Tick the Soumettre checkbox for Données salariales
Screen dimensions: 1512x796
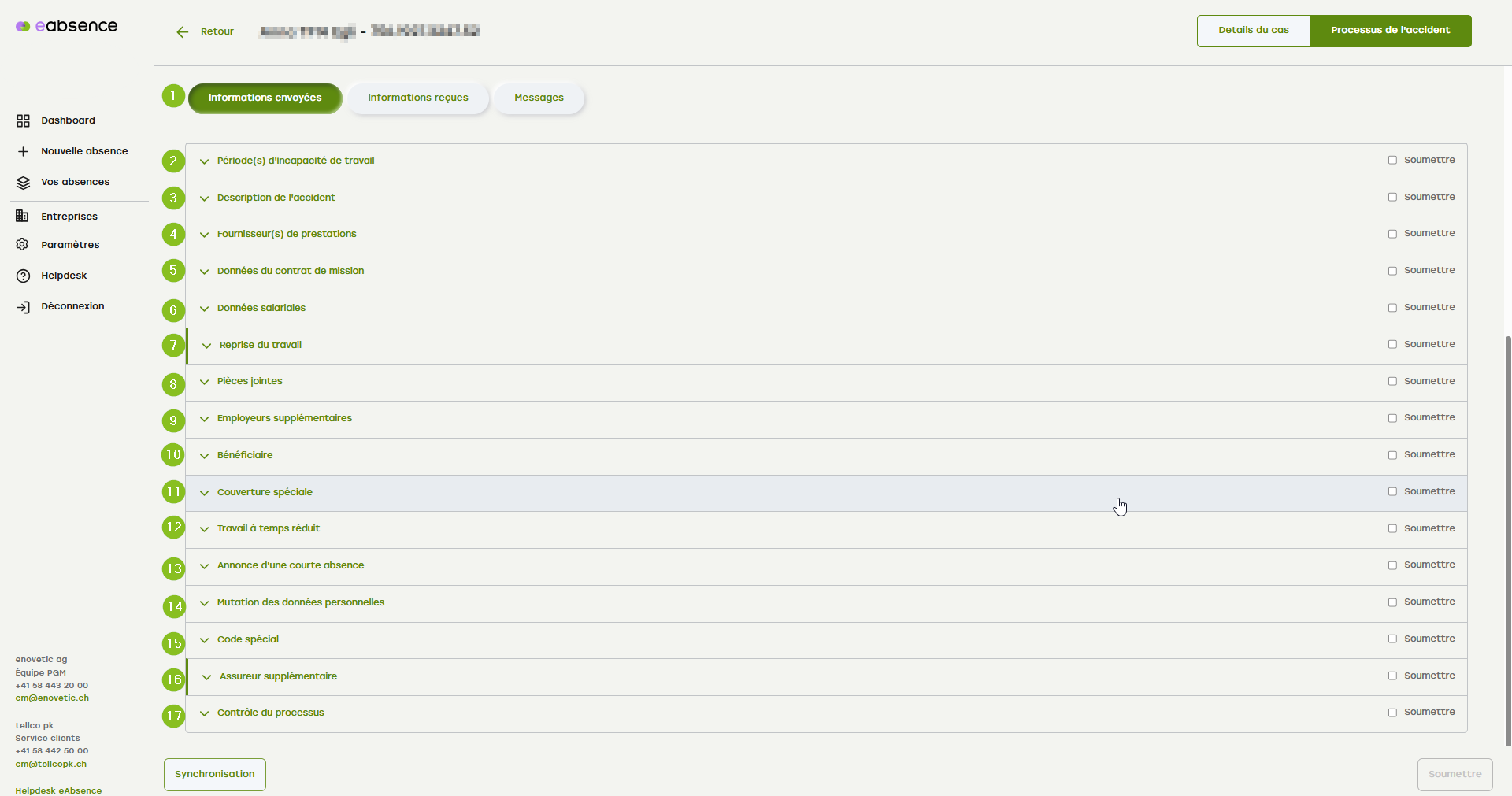pyautogui.click(x=1392, y=308)
